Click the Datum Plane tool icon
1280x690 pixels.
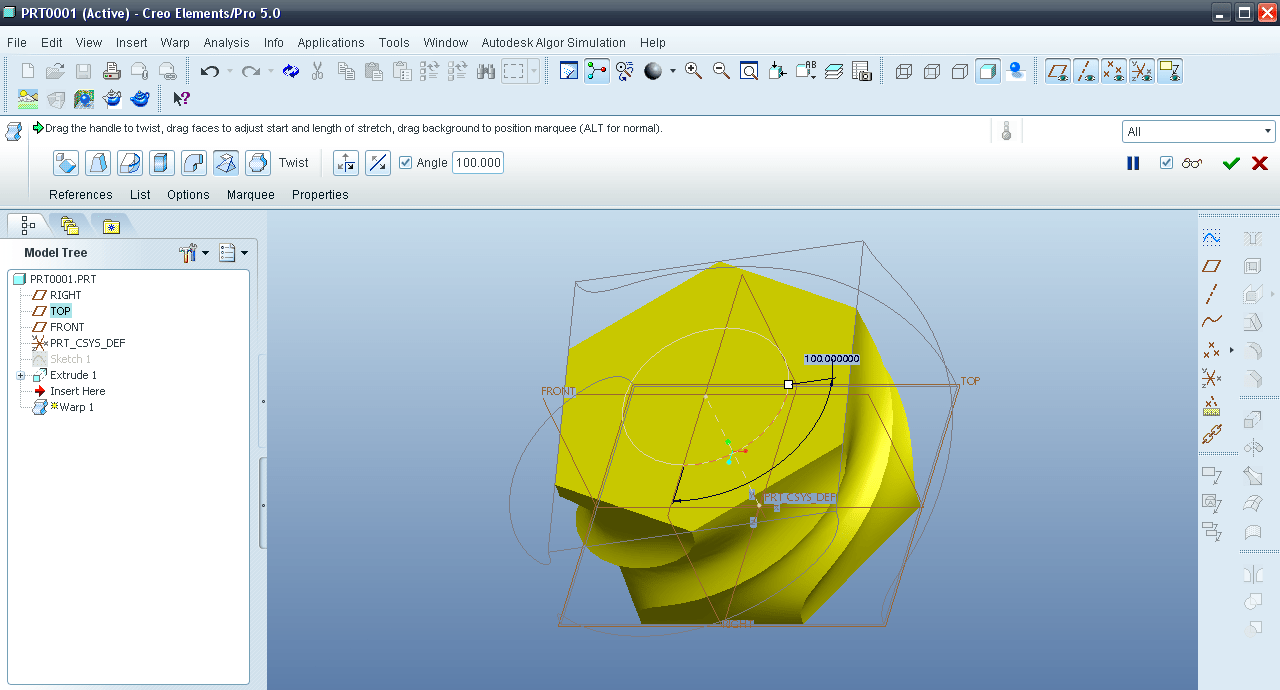[x=1211, y=266]
